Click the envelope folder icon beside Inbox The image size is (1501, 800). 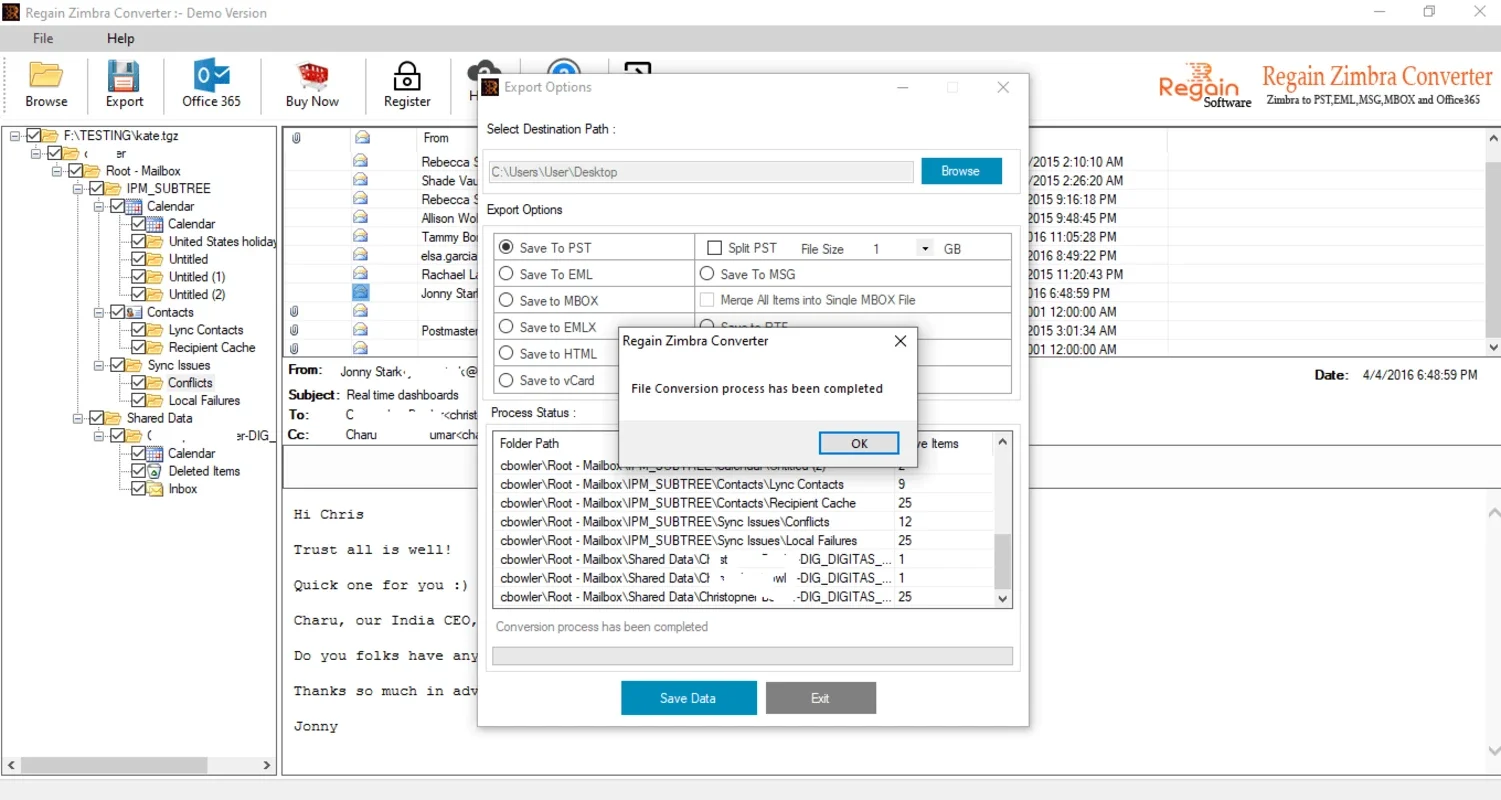[154, 489]
